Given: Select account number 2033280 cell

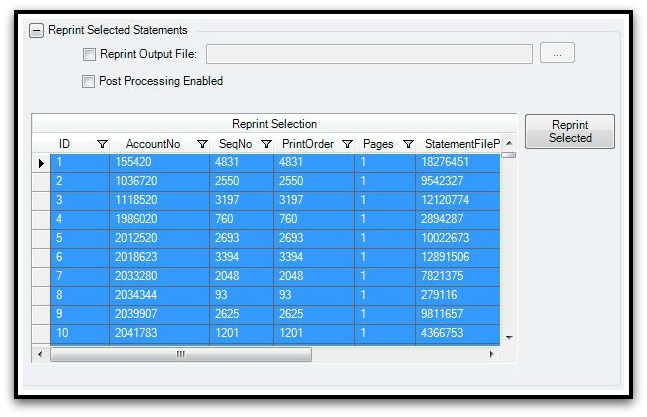Looking at the screenshot, I should pos(160,277).
